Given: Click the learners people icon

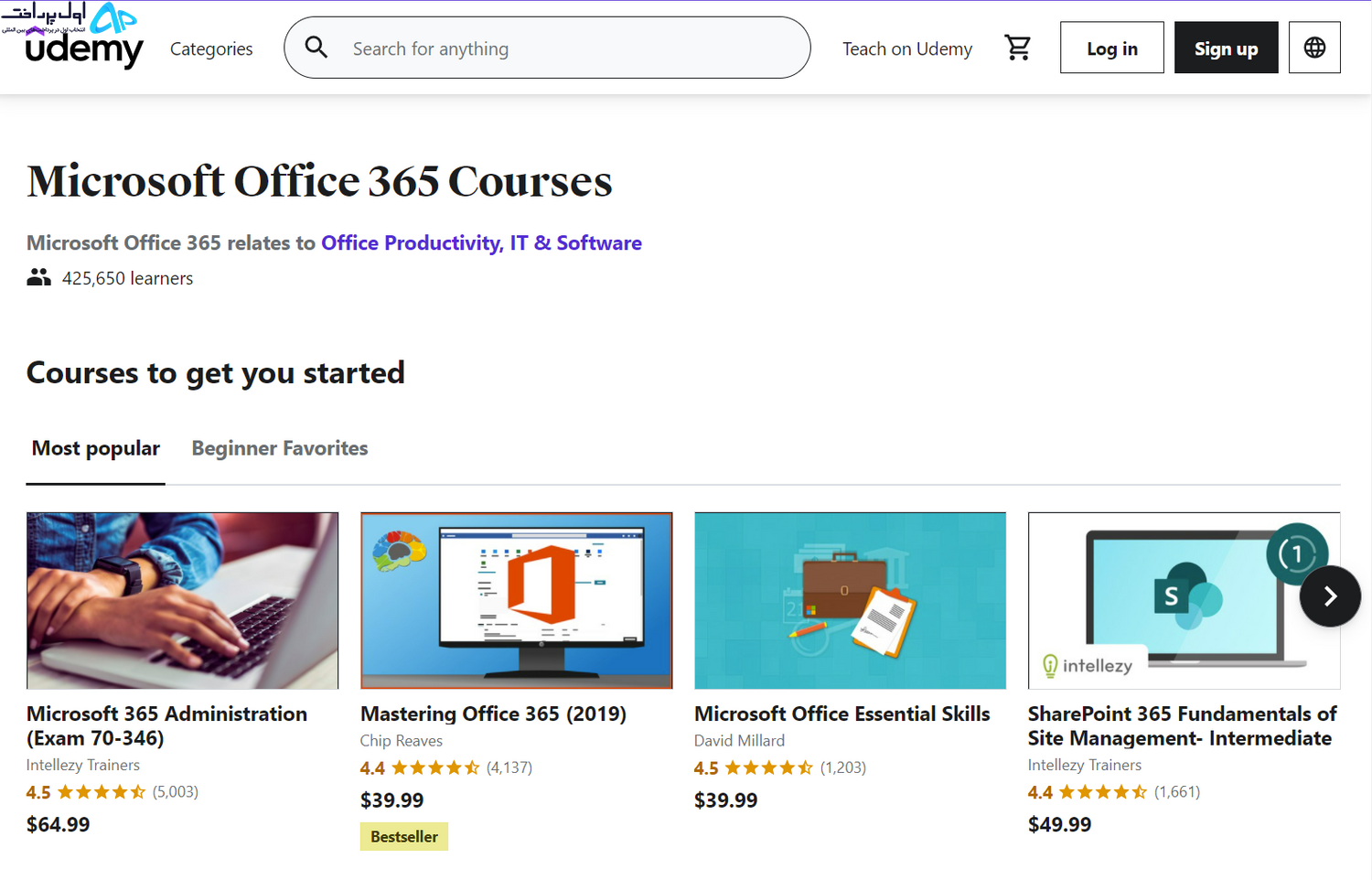Looking at the screenshot, I should 38,277.
